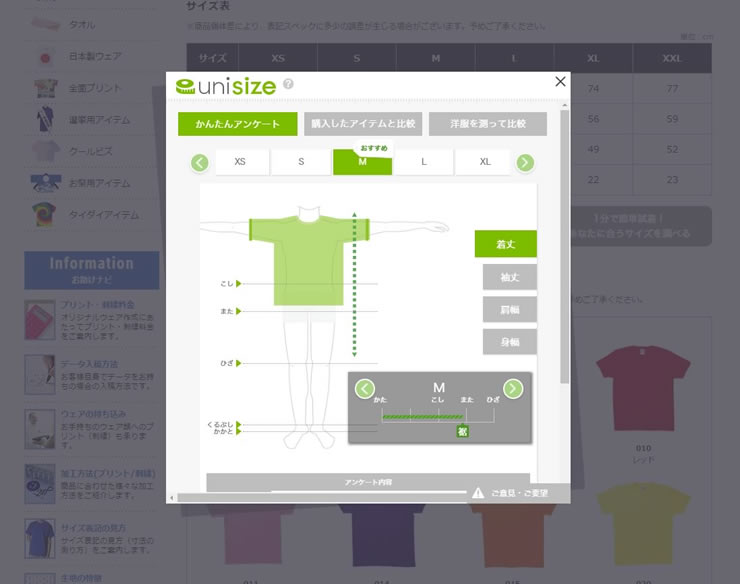This screenshot has height=584, width=740.
Task: Open タイダイアイテム category in sidebar
Action: pos(104,215)
